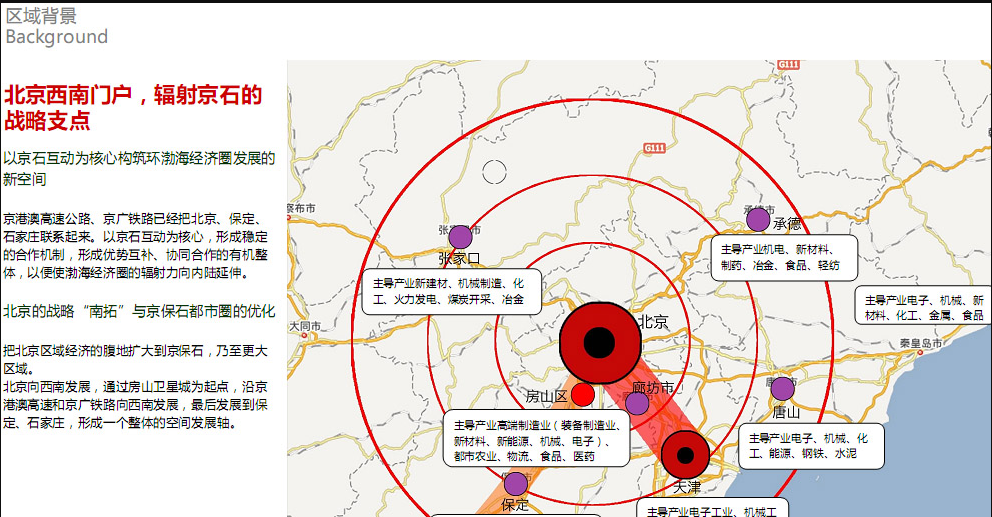Viewport: 992px width, 517px height.
Task: Select the Fangshan high-end manufacturing callout
Action: pyautogui.click(x=536, y=440)
